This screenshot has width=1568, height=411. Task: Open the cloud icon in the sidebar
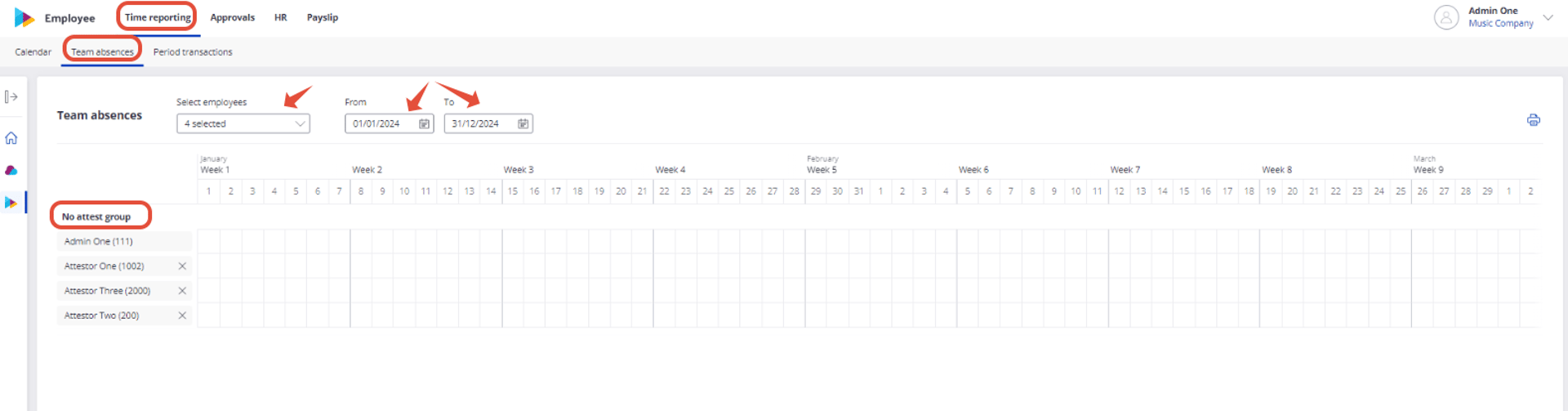click(x=11, y=171)
